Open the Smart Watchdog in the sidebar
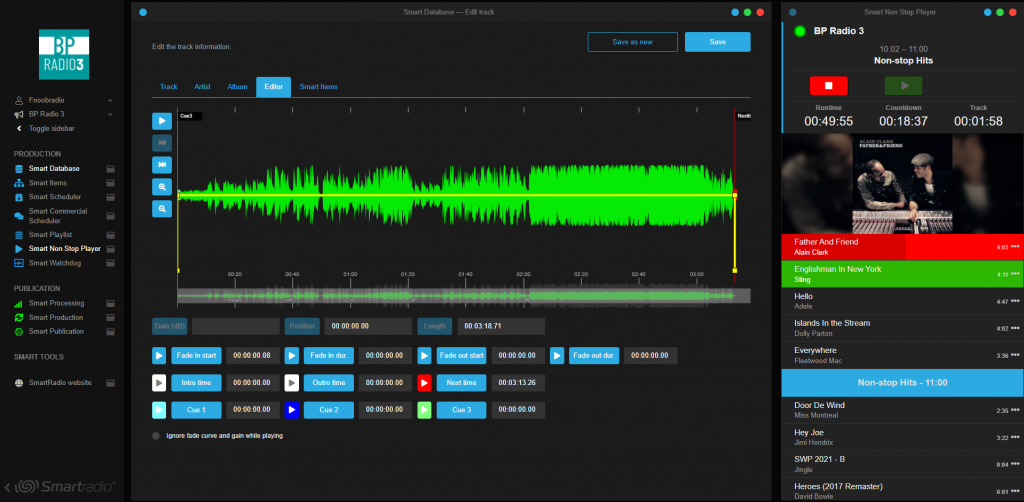Viewport: 1024px width, 502px height. click(x=54, y=263)
